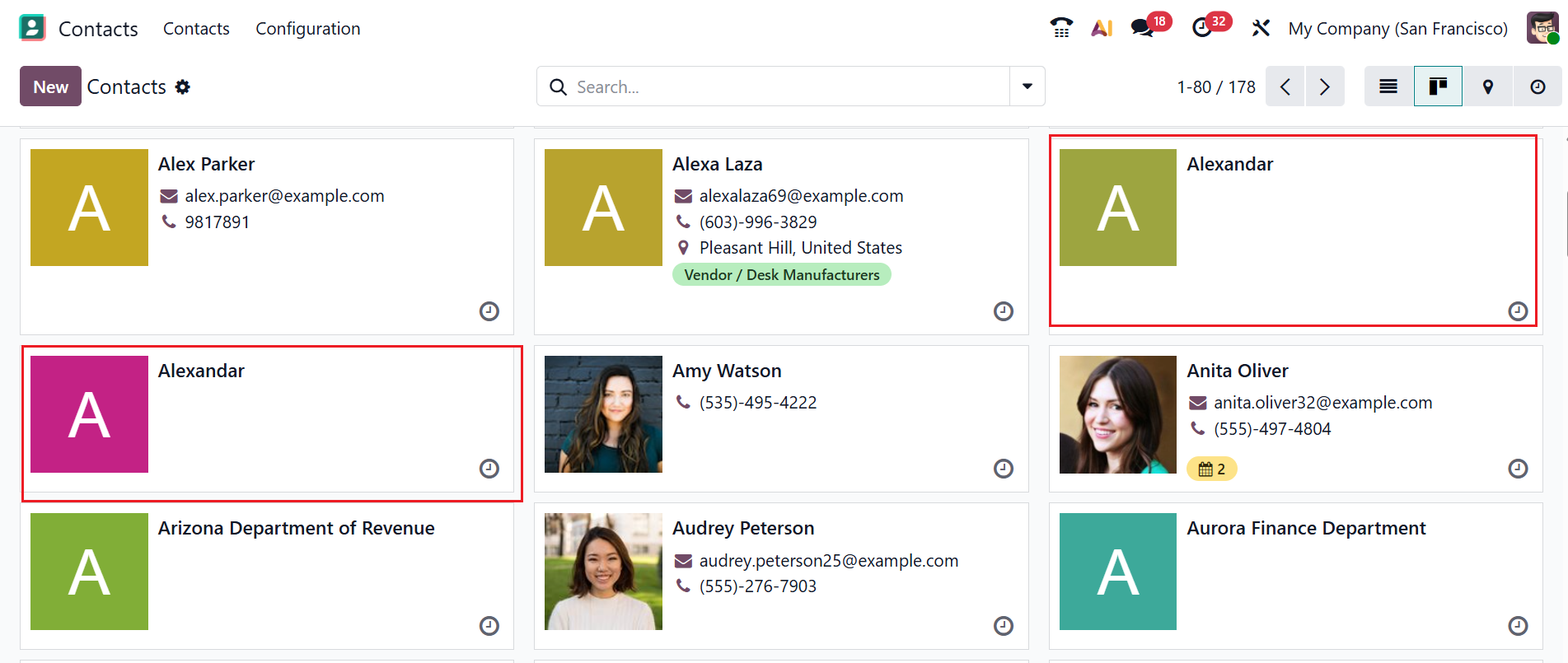Screen dimensions: 1568x663
Task: Open the user avatar menu
Action: 1542,28
